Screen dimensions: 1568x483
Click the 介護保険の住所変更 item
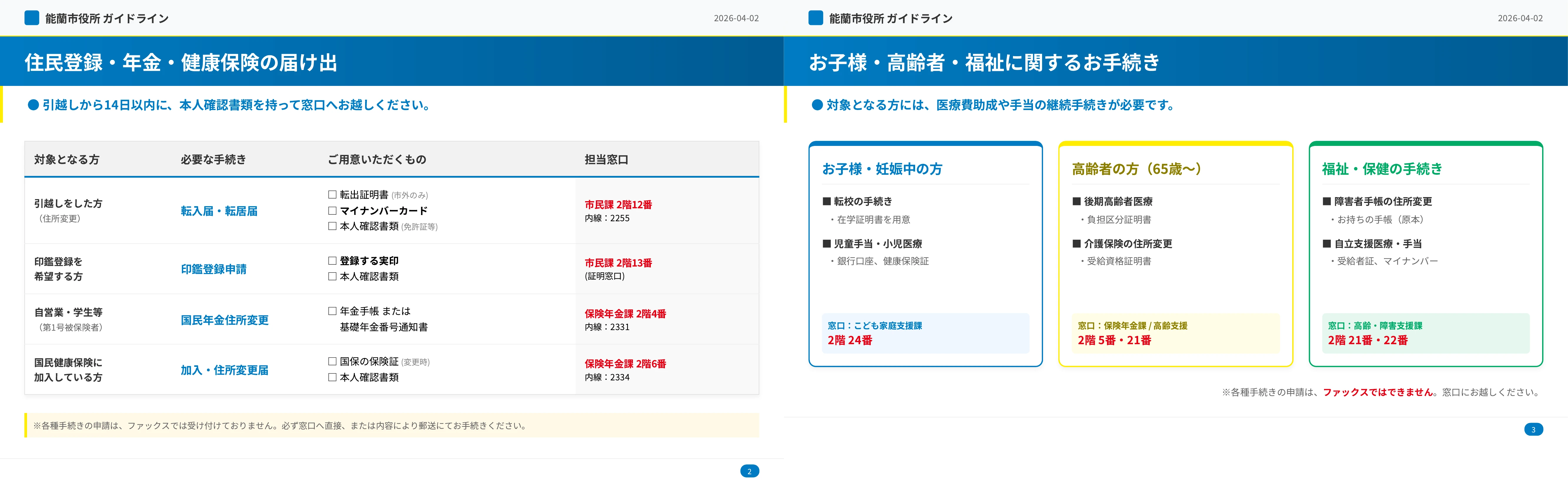click(1122, 244)
